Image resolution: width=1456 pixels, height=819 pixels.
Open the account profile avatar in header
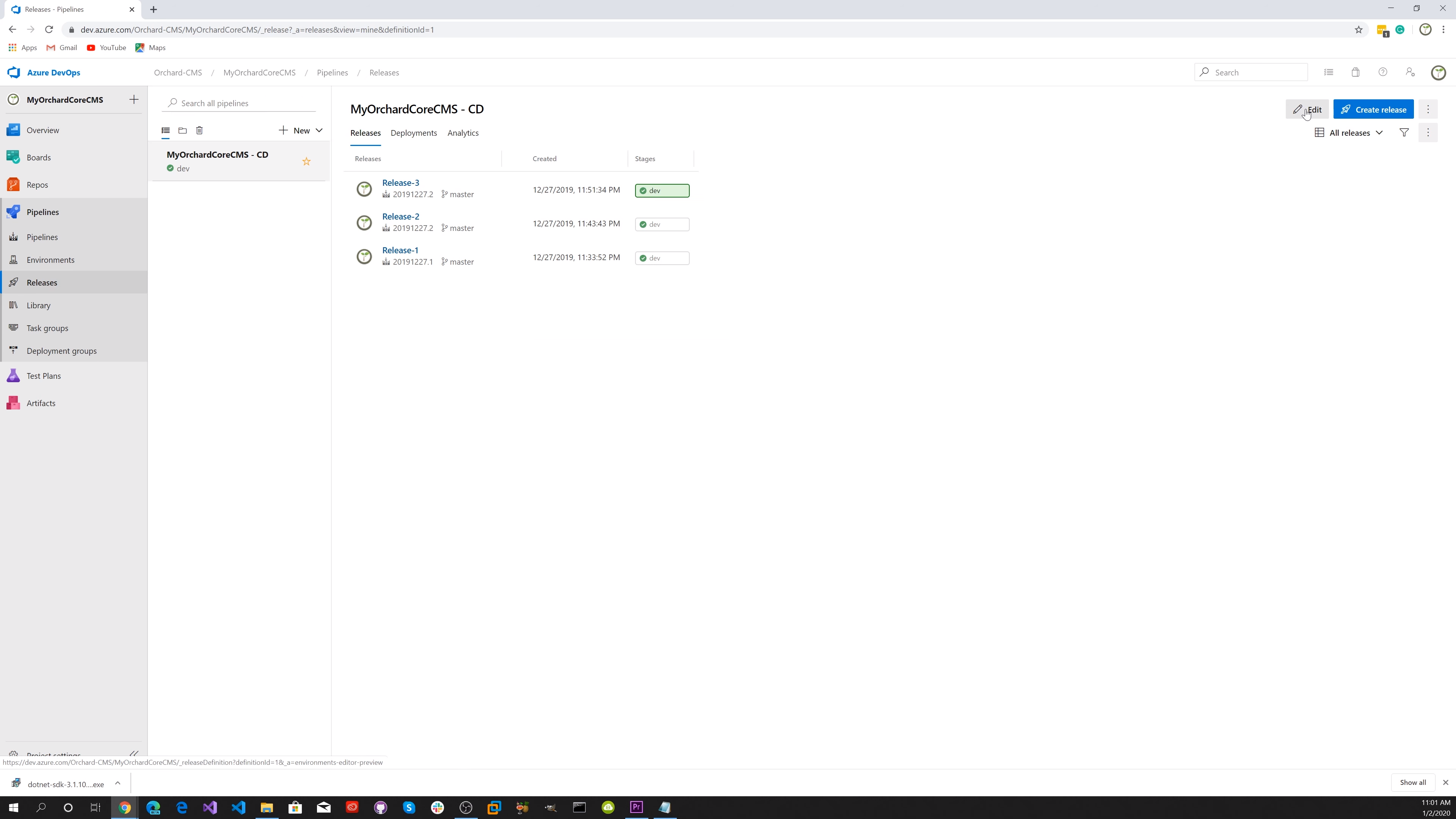pyautogui.click(x=1439, y=72)
